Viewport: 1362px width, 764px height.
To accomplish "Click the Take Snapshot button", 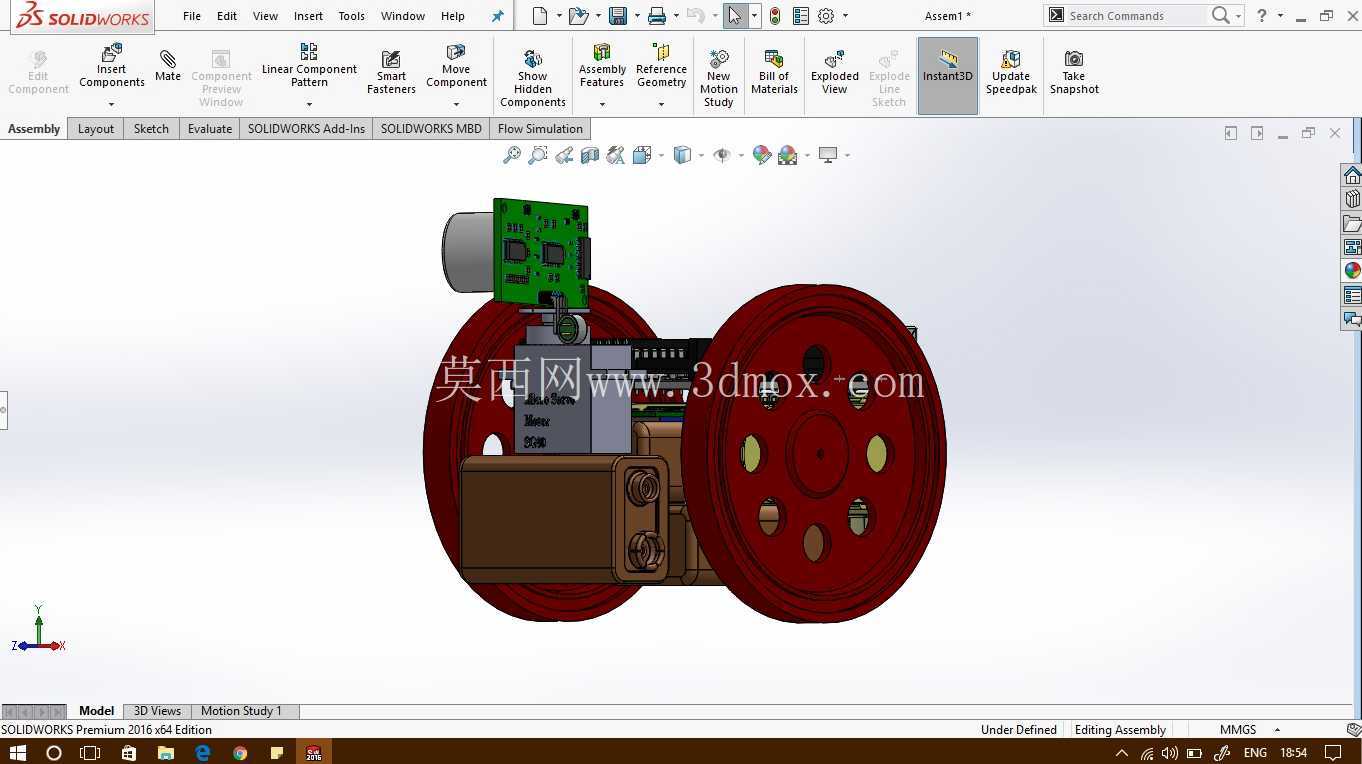I will [1074, 72].
